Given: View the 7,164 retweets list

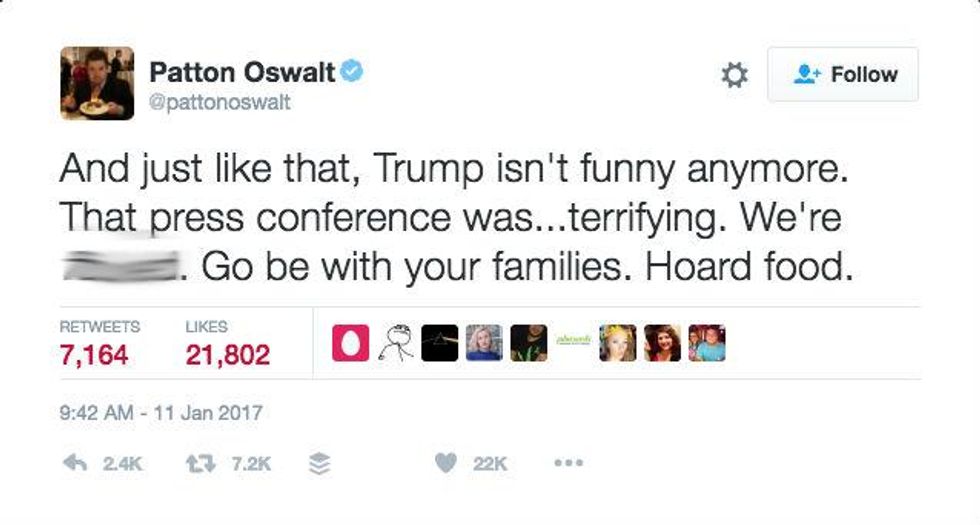Looking at the screenshot, I should [x=94, y=354].
